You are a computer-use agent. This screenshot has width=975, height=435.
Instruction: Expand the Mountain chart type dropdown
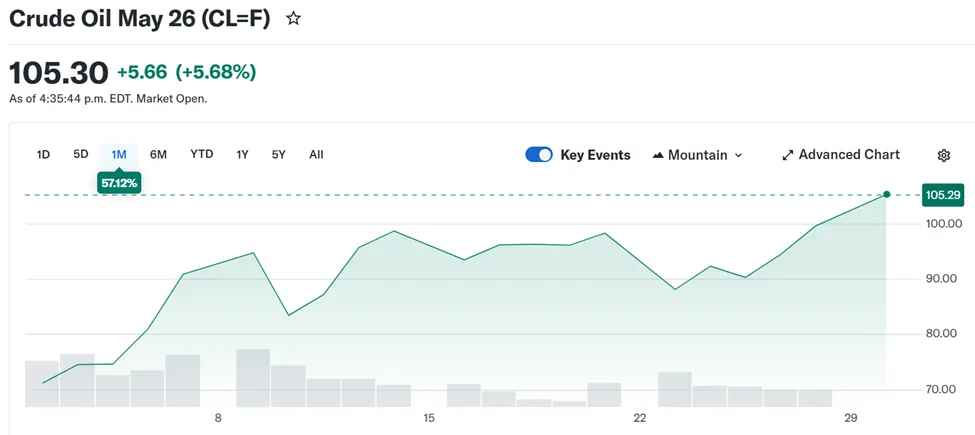tap(738, 155)
